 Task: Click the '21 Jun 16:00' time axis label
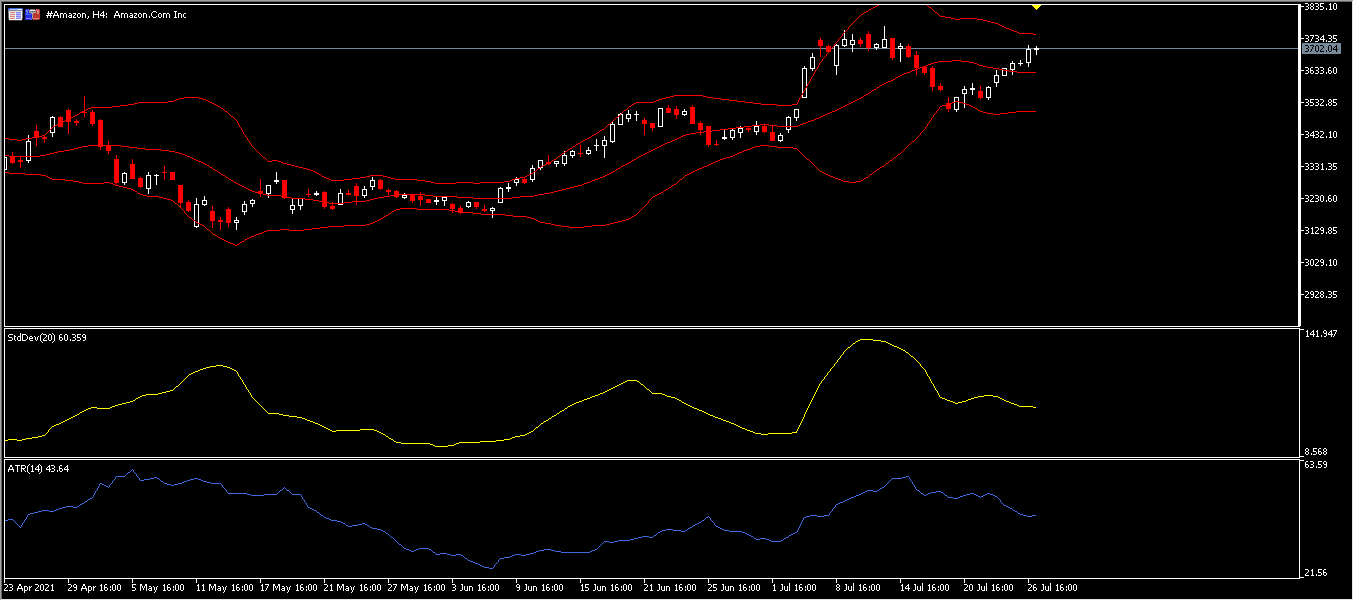(x=671, y=588)
